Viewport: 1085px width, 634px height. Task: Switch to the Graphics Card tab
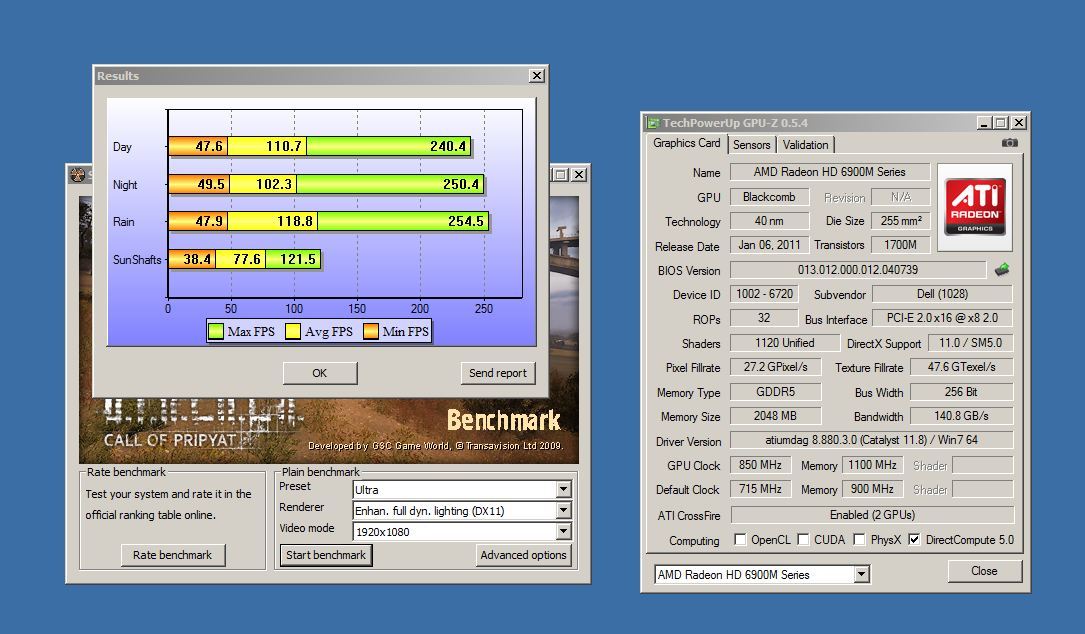click(686, 143)
